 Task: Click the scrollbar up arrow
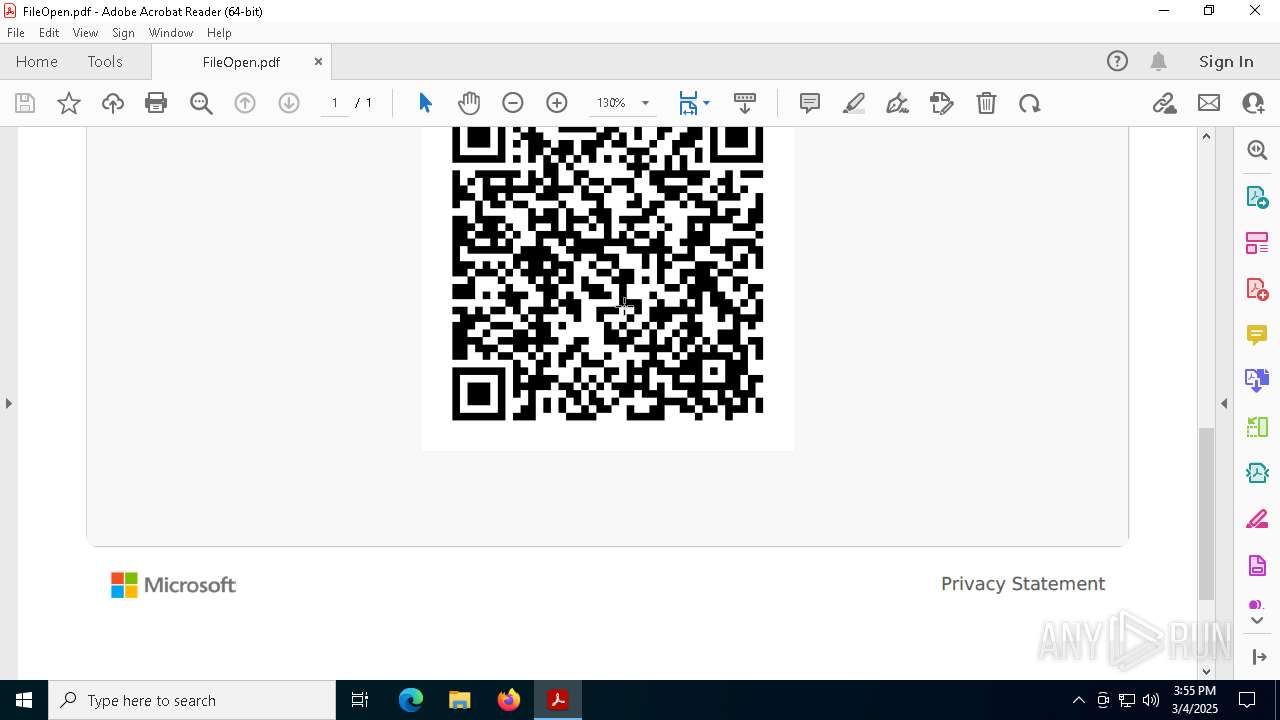click(1206, 136)
